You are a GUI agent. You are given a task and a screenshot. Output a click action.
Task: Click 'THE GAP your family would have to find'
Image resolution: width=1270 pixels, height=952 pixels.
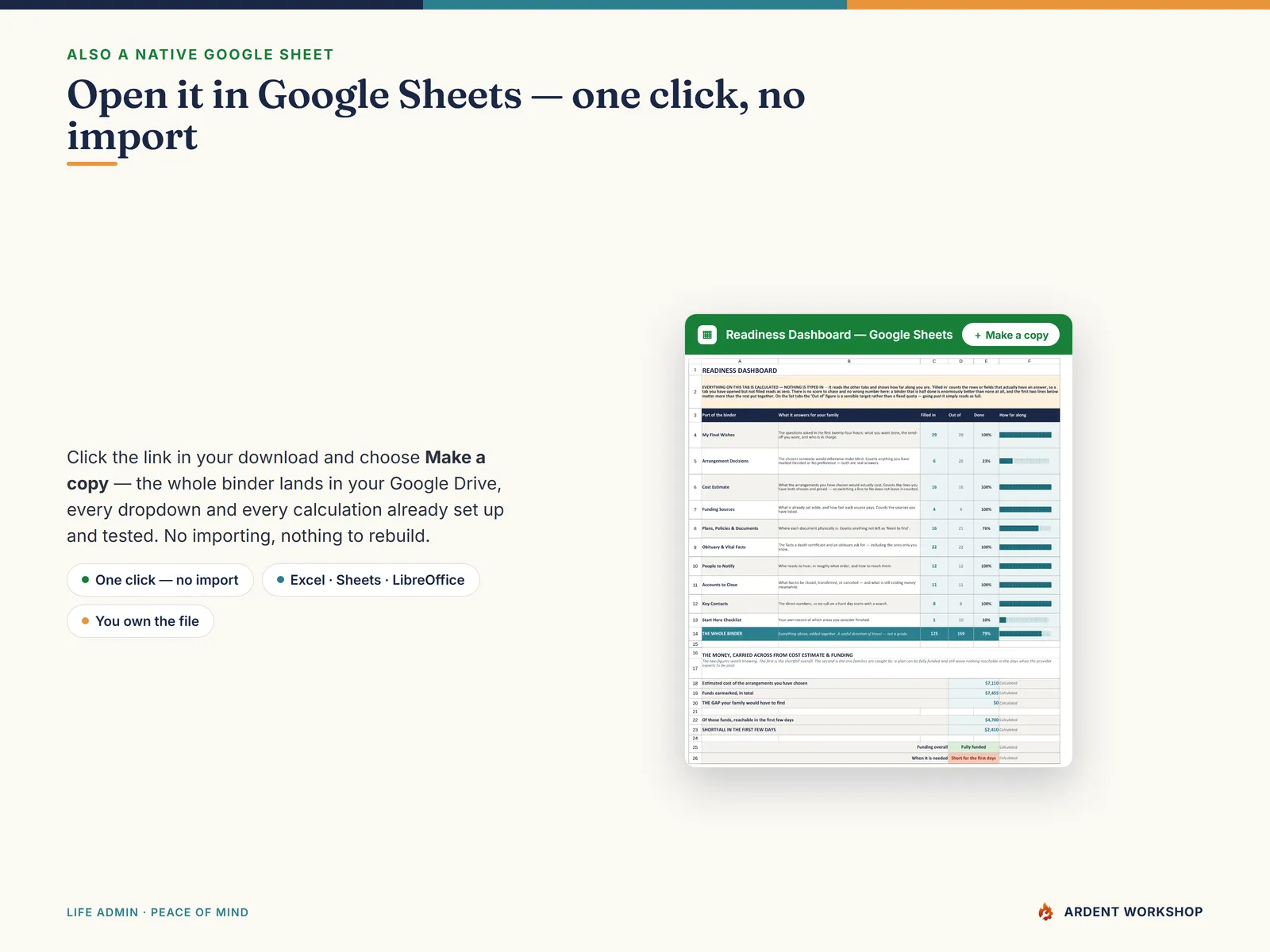click(743, 703)
